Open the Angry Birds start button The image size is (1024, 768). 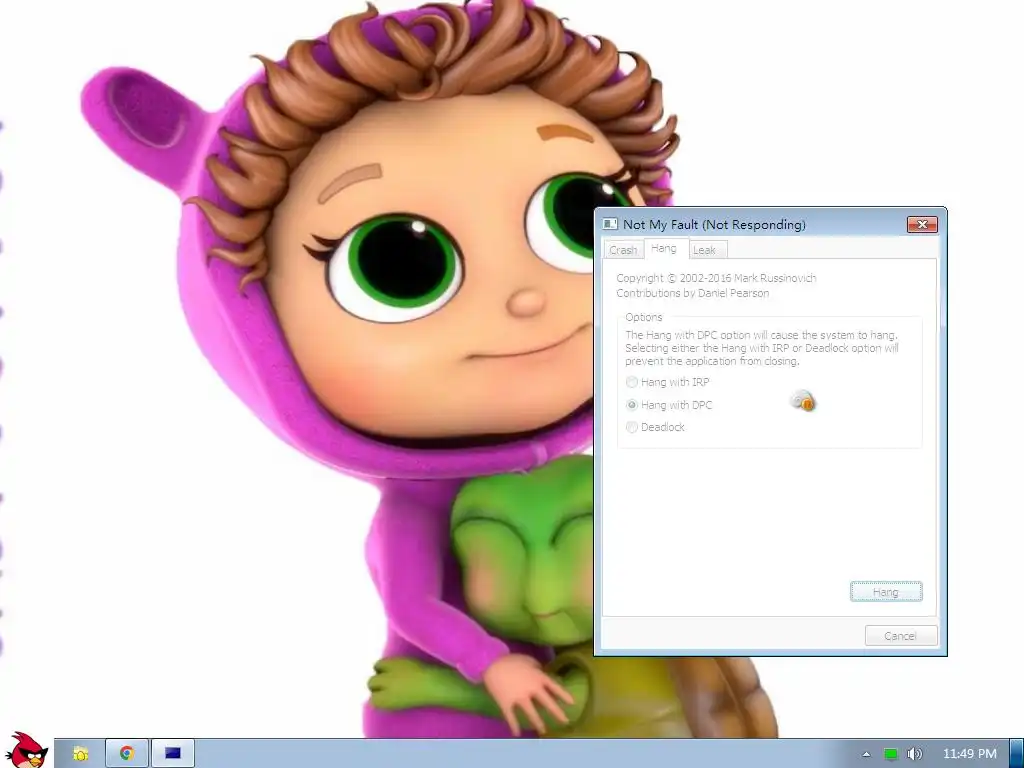(x=27, y=750)
